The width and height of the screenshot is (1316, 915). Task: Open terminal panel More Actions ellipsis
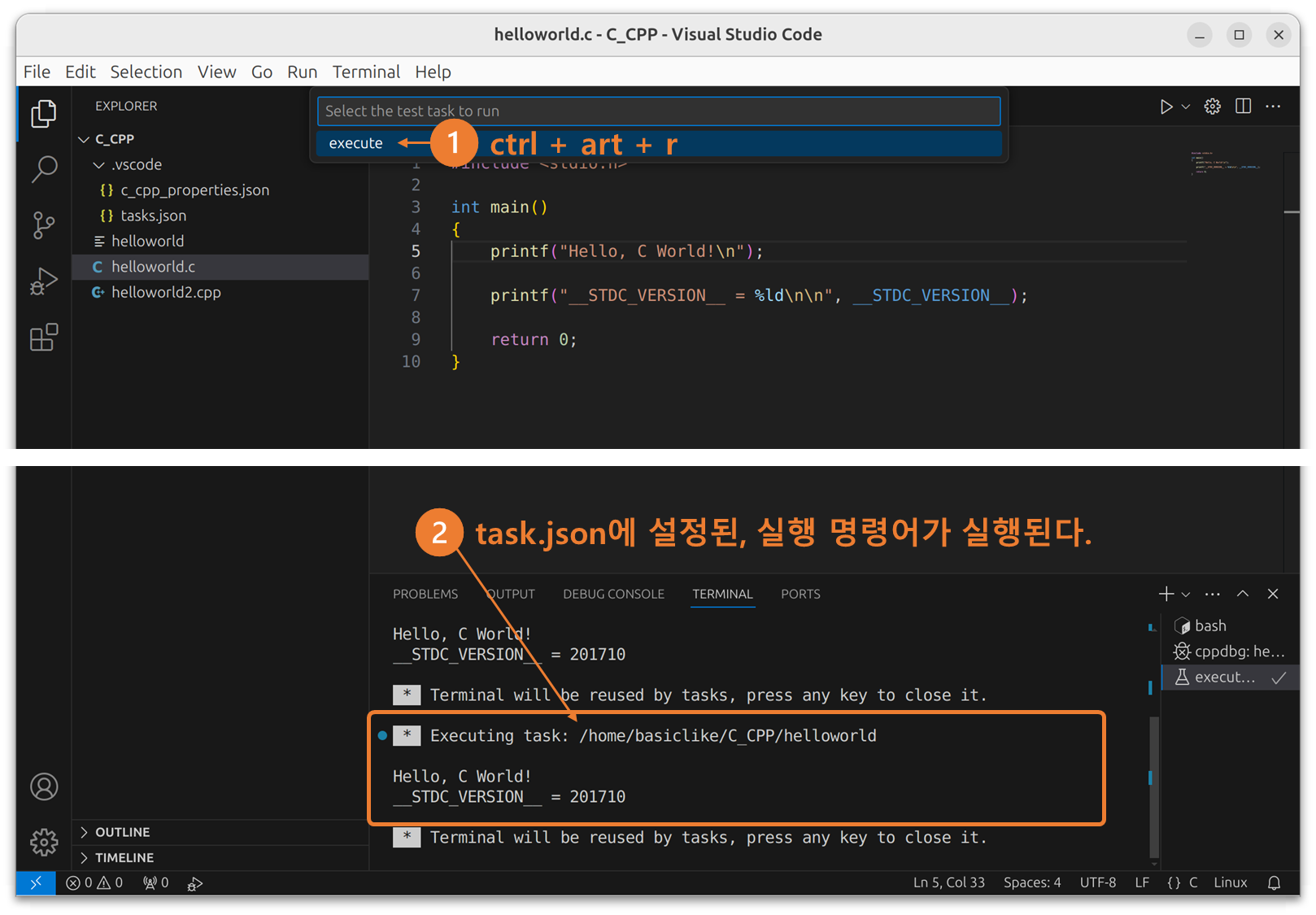pyautogui.click(x=1213, y=595)
